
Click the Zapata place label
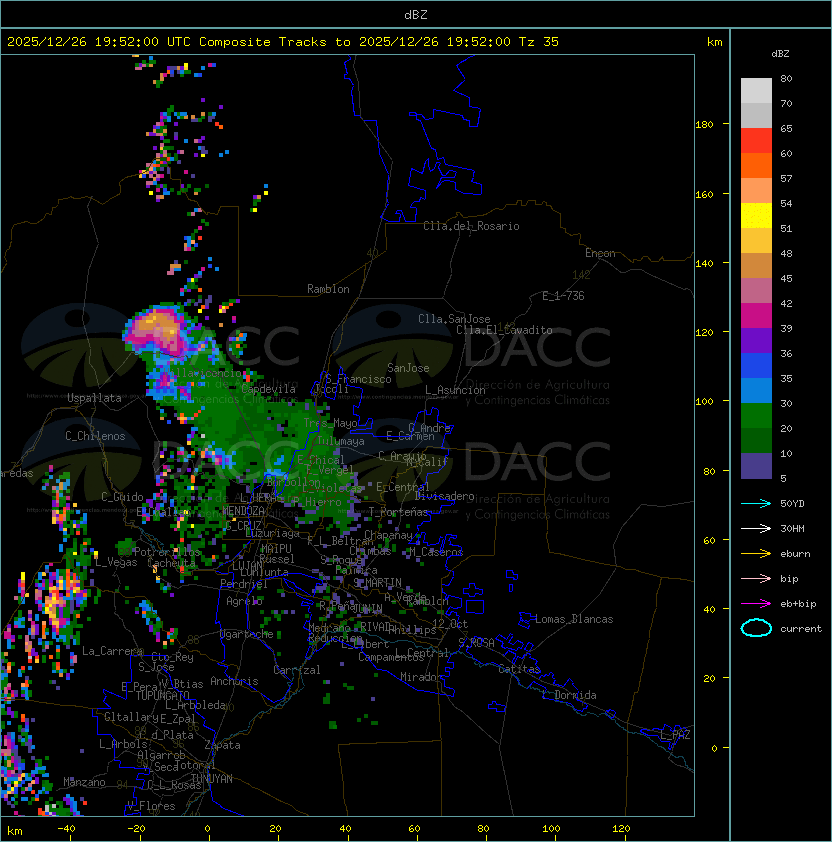(x=222, y=745)
